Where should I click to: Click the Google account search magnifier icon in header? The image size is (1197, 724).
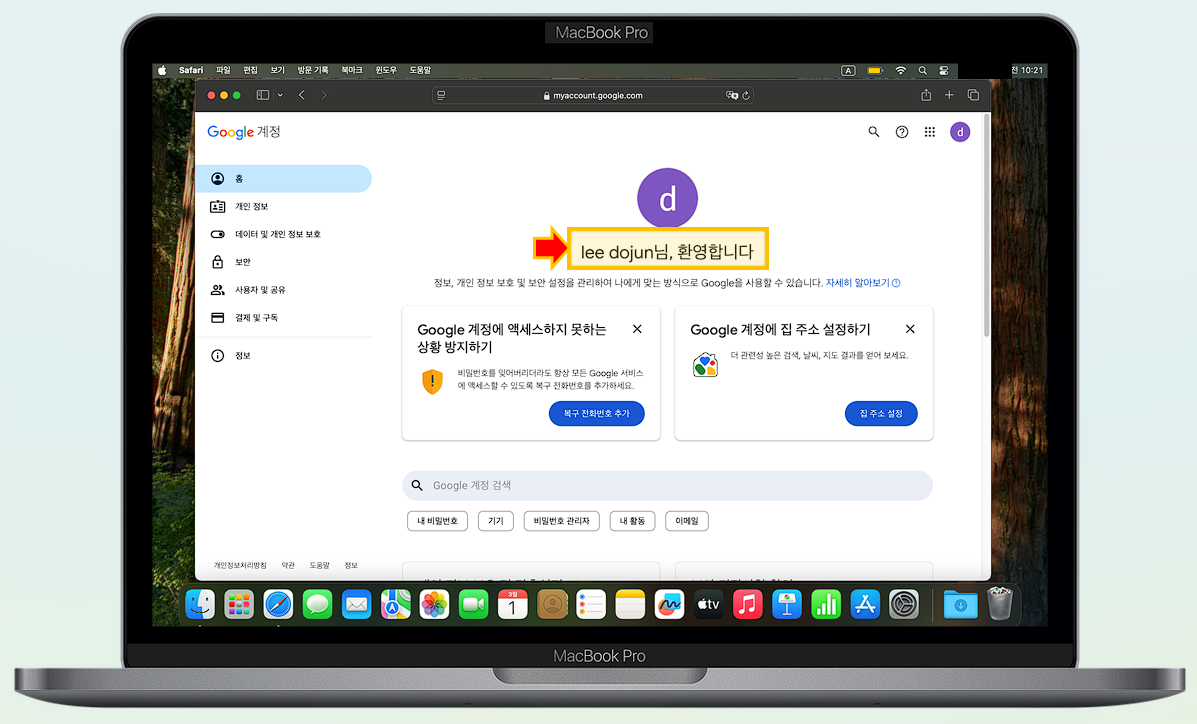point(873,132)
